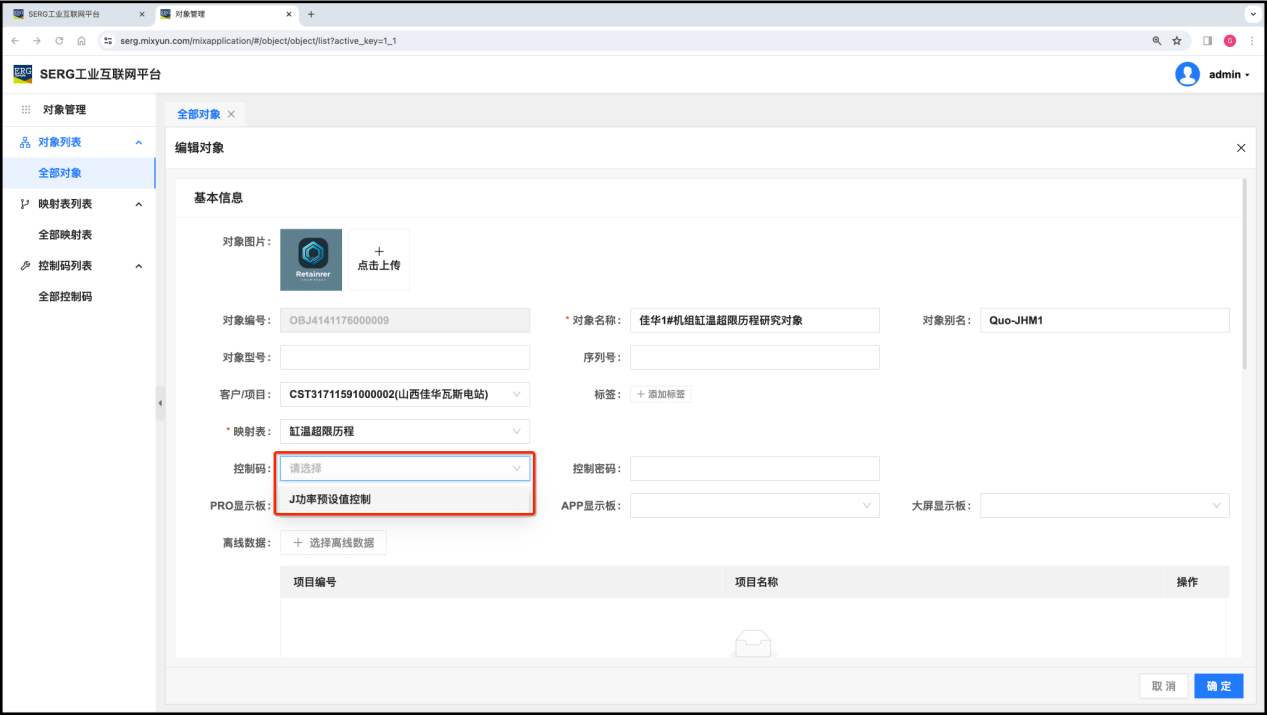Open the APP显示板 dropdown

(x=754, y=506)
